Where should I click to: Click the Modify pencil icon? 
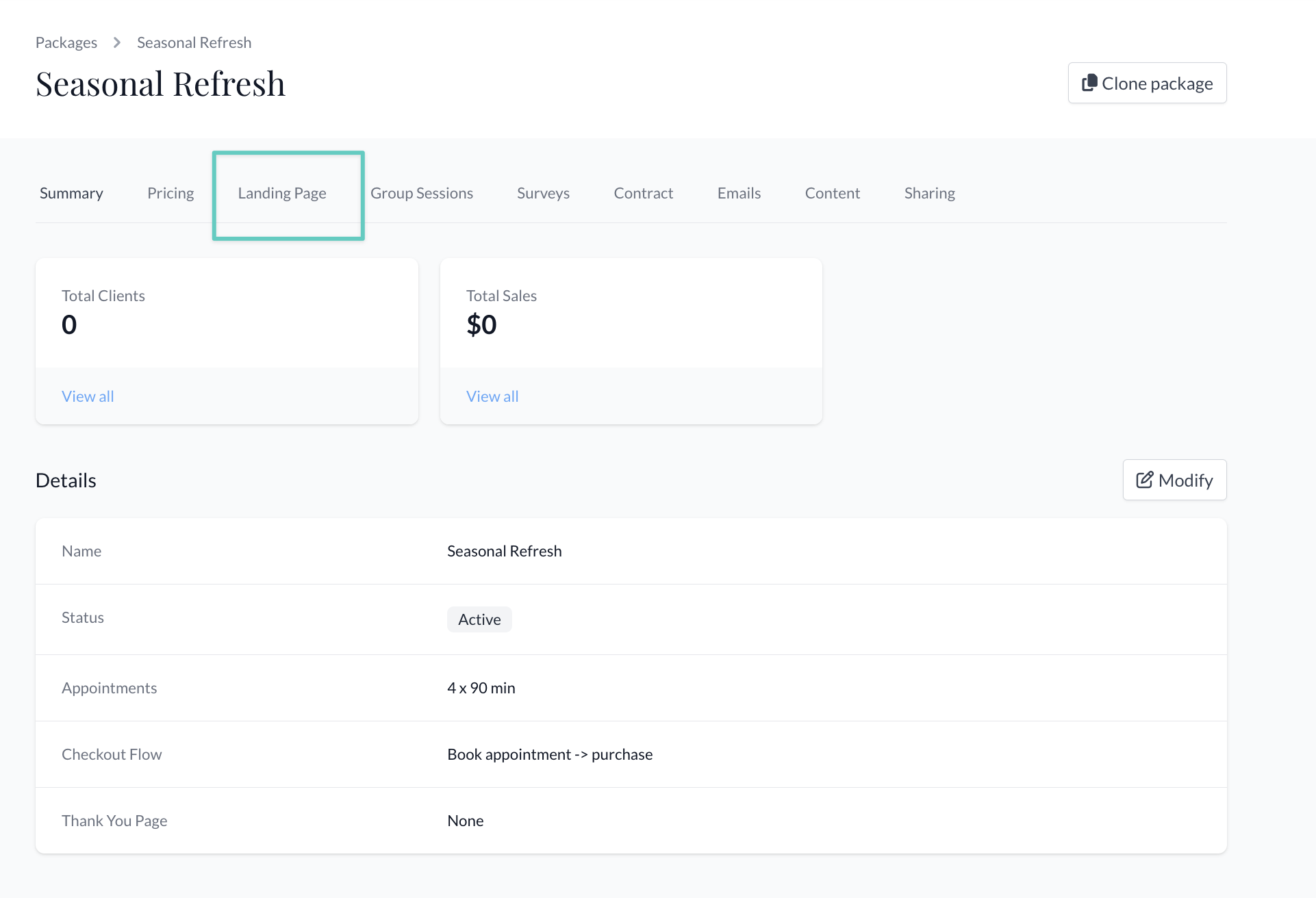coord(1144,479)
